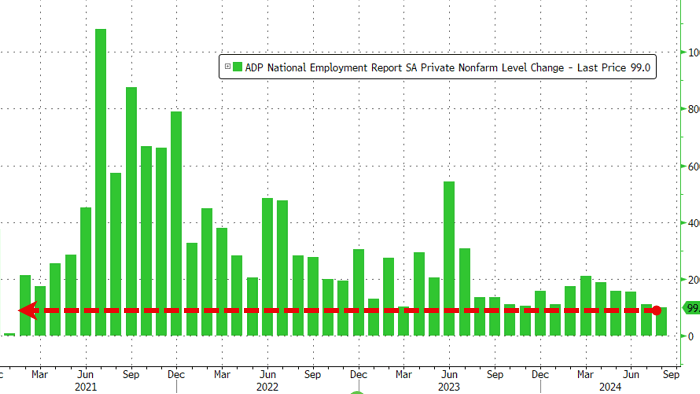This screenshot has width=700, height=394.
Task: Click the 0 value on the right axis
Action: [x=691, y=336]
